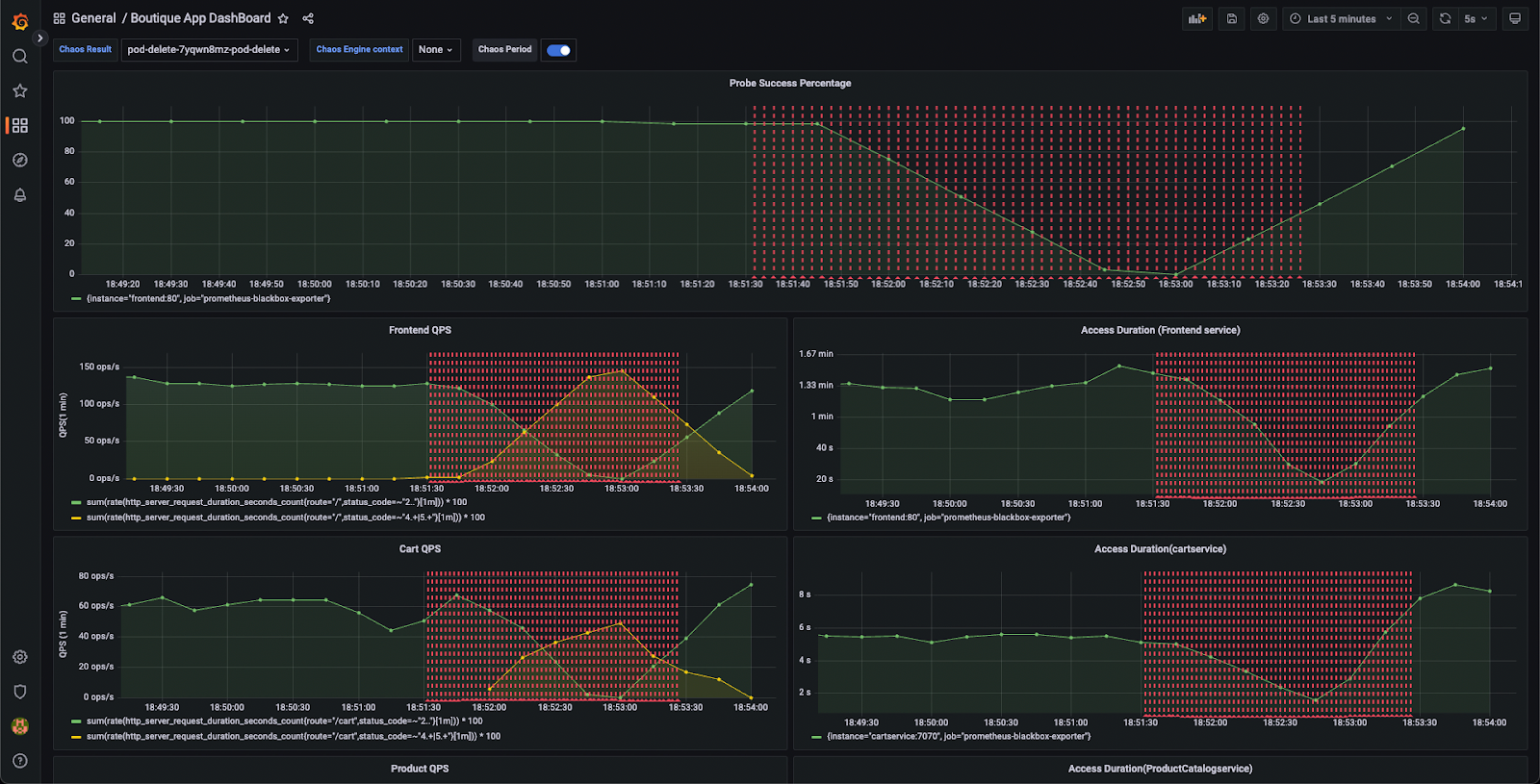The height and width of the screenshot is (784, 1540).
Task: Toggle the Chaos Period switch
Action: pyautogui.click(x=558, y=50)
